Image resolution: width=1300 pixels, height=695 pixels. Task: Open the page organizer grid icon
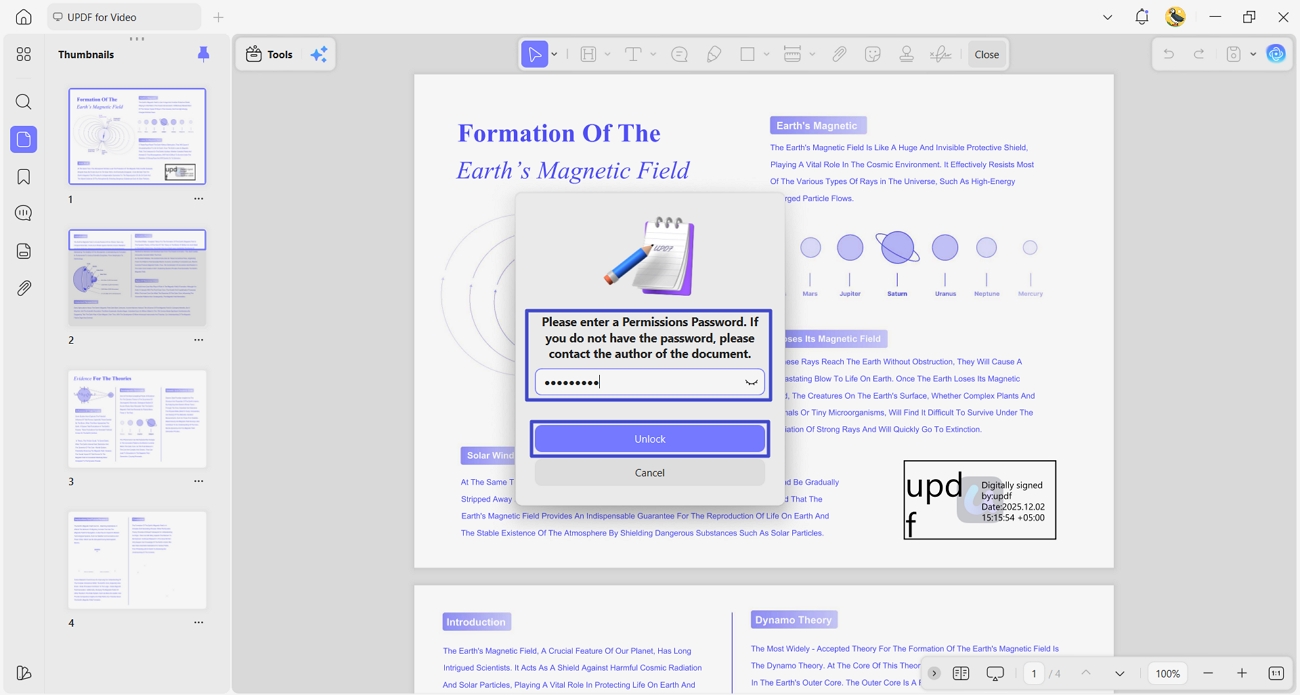(x=24, y=54)
